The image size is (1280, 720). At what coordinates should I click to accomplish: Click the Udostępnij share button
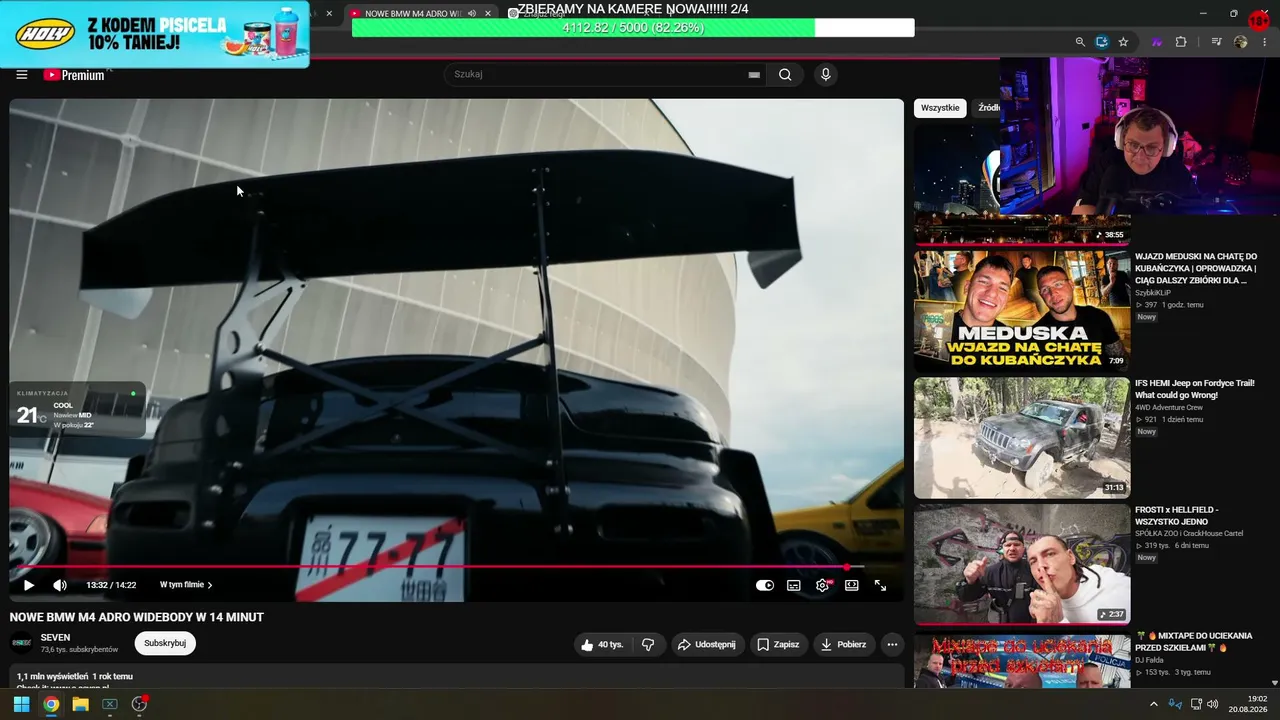pyautogui.click(x=706, y=645)
